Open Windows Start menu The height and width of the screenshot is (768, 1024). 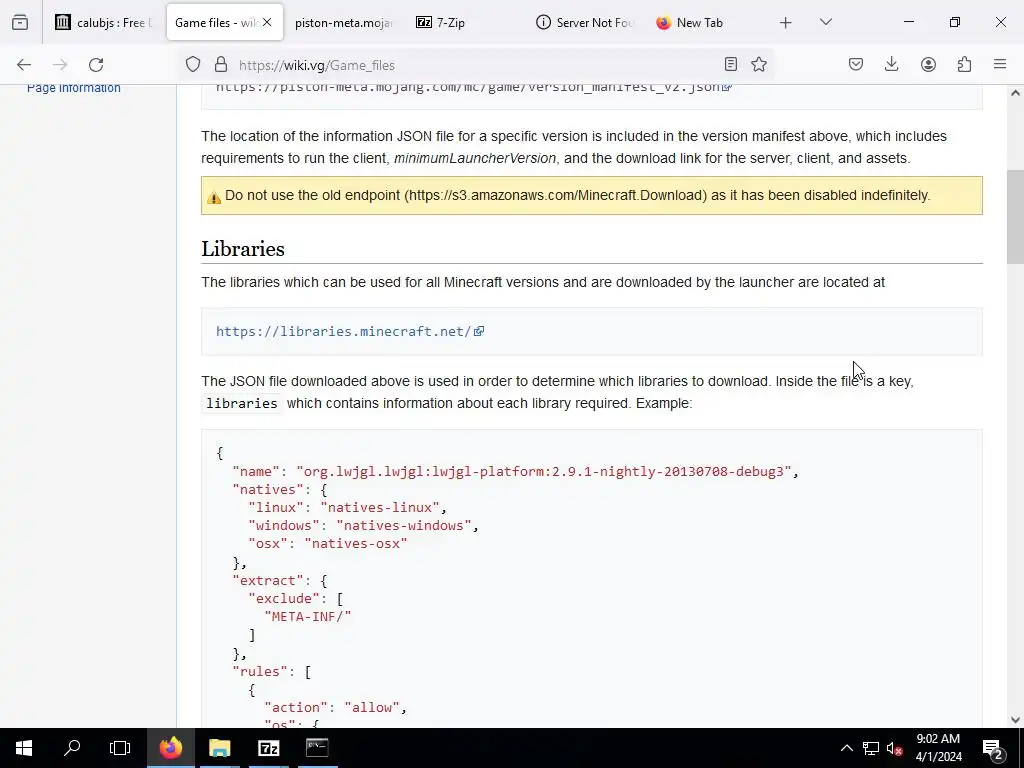point(24,748)
